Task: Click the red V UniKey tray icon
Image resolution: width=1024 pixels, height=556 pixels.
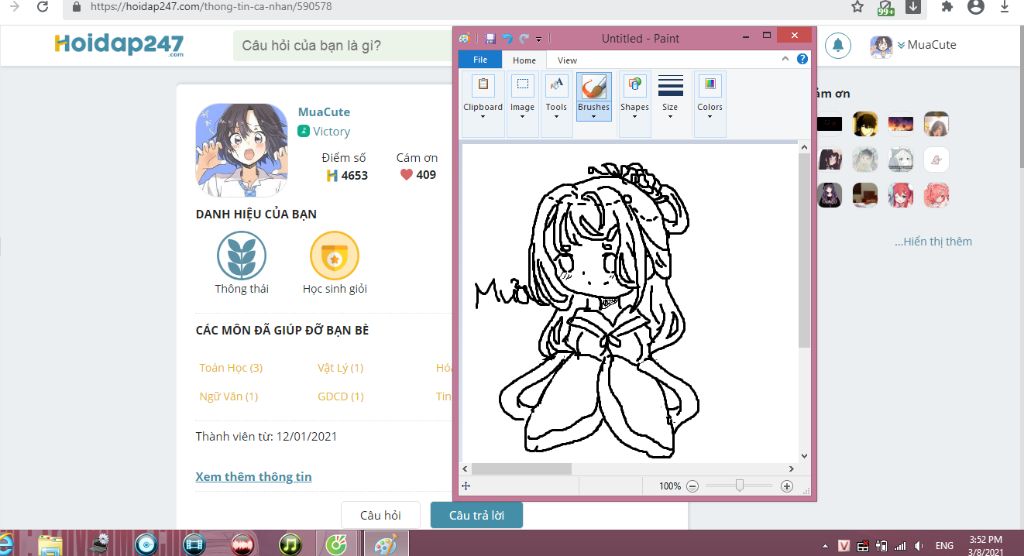Action: tap(844, 546)
